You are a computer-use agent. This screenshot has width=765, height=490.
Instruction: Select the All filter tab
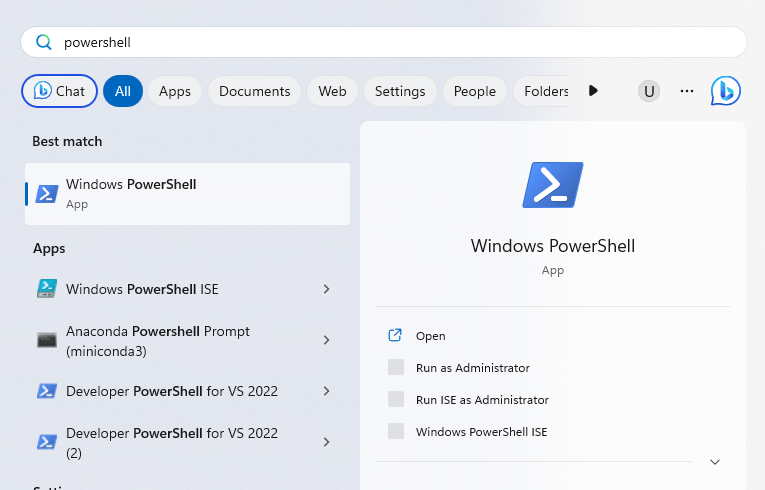click(x=123, y=91)
